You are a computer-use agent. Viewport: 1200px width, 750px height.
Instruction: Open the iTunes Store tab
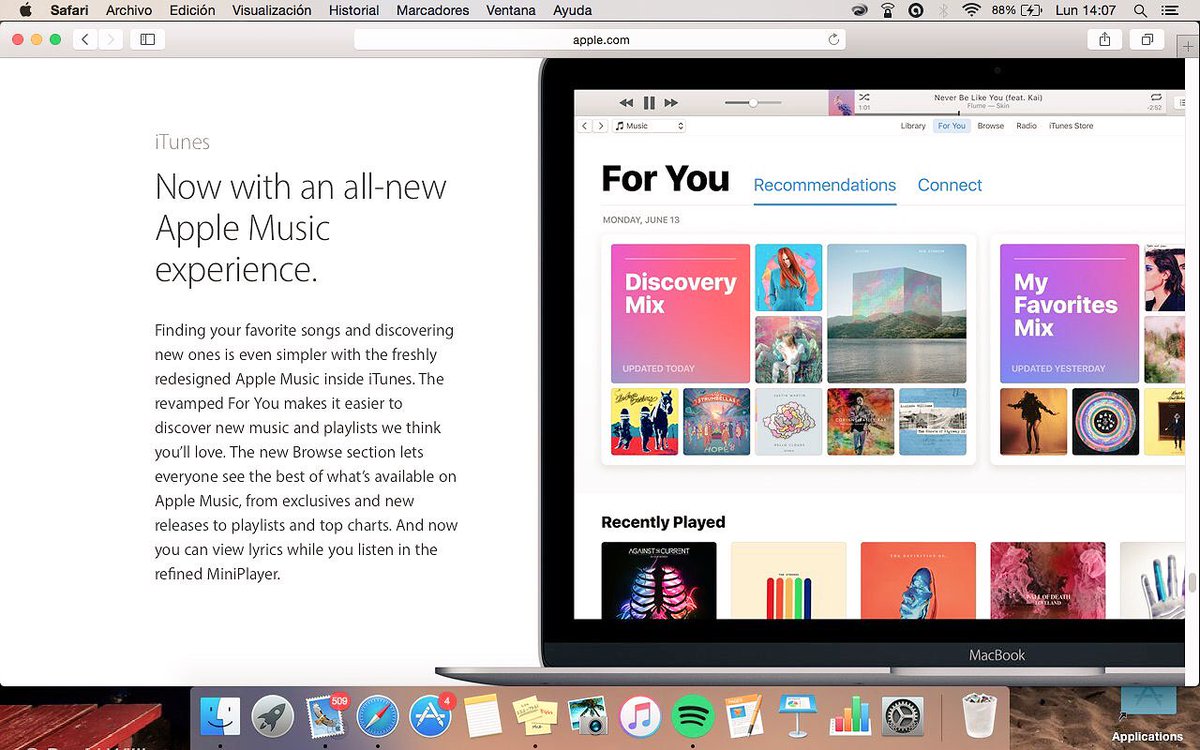(1071, 126)
